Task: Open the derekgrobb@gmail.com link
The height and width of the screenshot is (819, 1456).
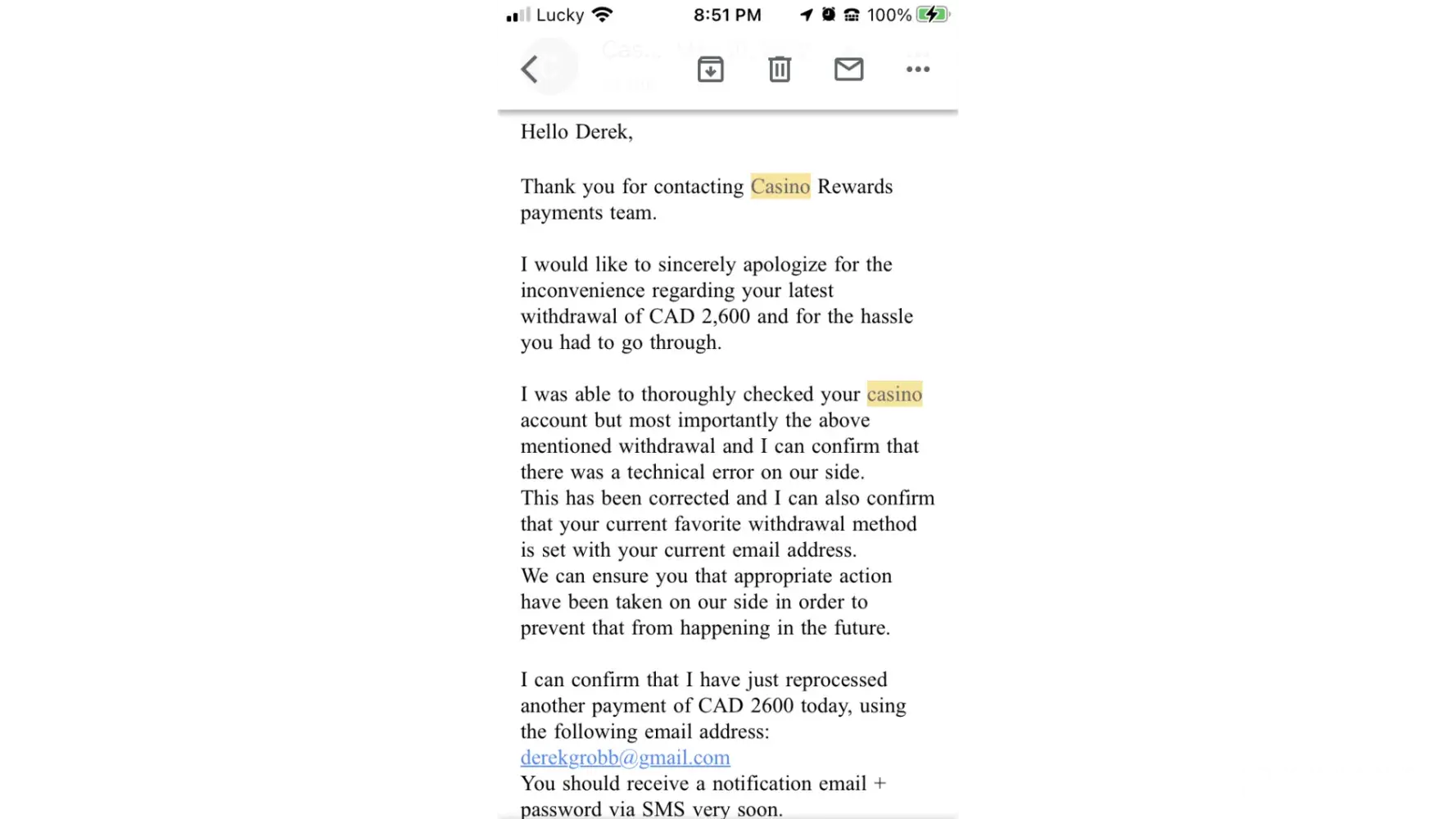Action: (x=625, y=758)
